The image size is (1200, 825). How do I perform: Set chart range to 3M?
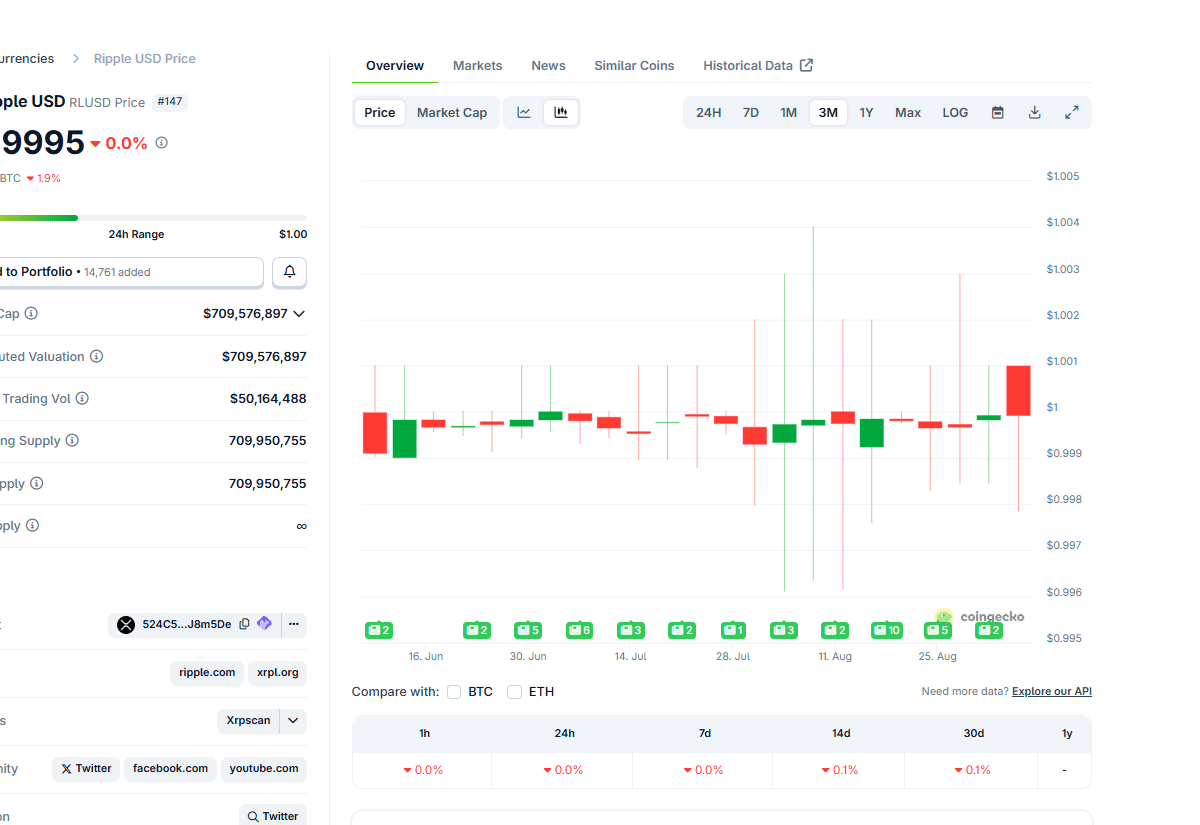[x=828, y=112]
